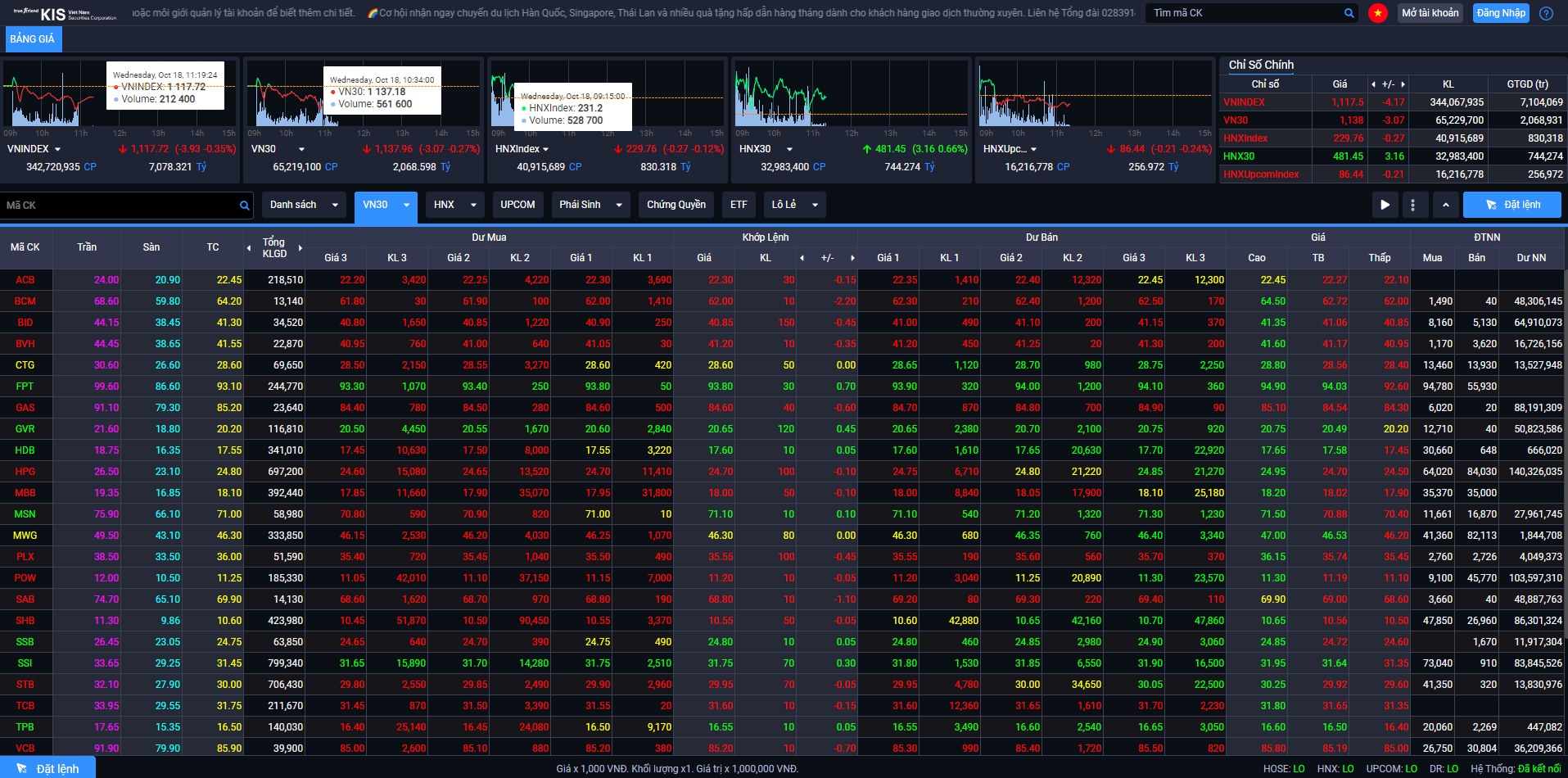
Task: Sort by the Mã CK column header
Action: [x=25, y=247]
